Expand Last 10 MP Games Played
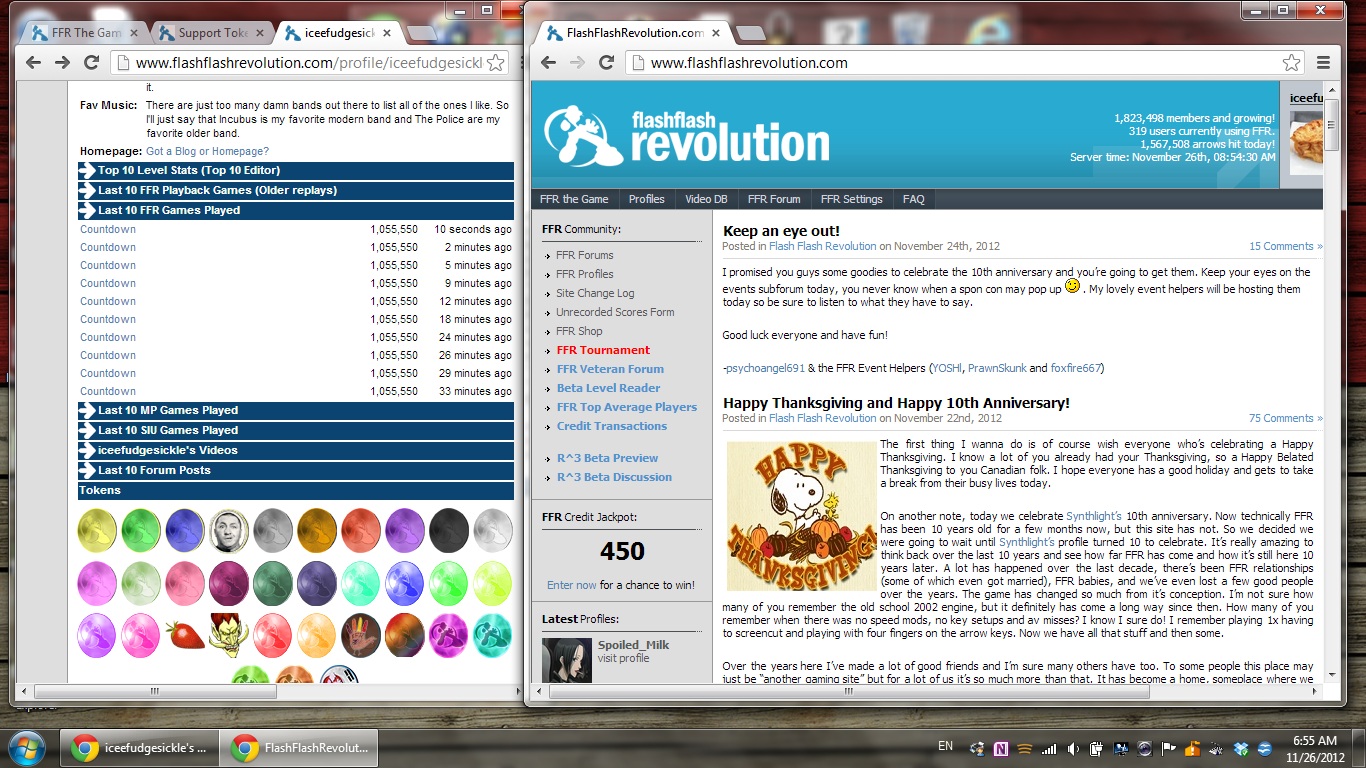 [x=296, y=410]
